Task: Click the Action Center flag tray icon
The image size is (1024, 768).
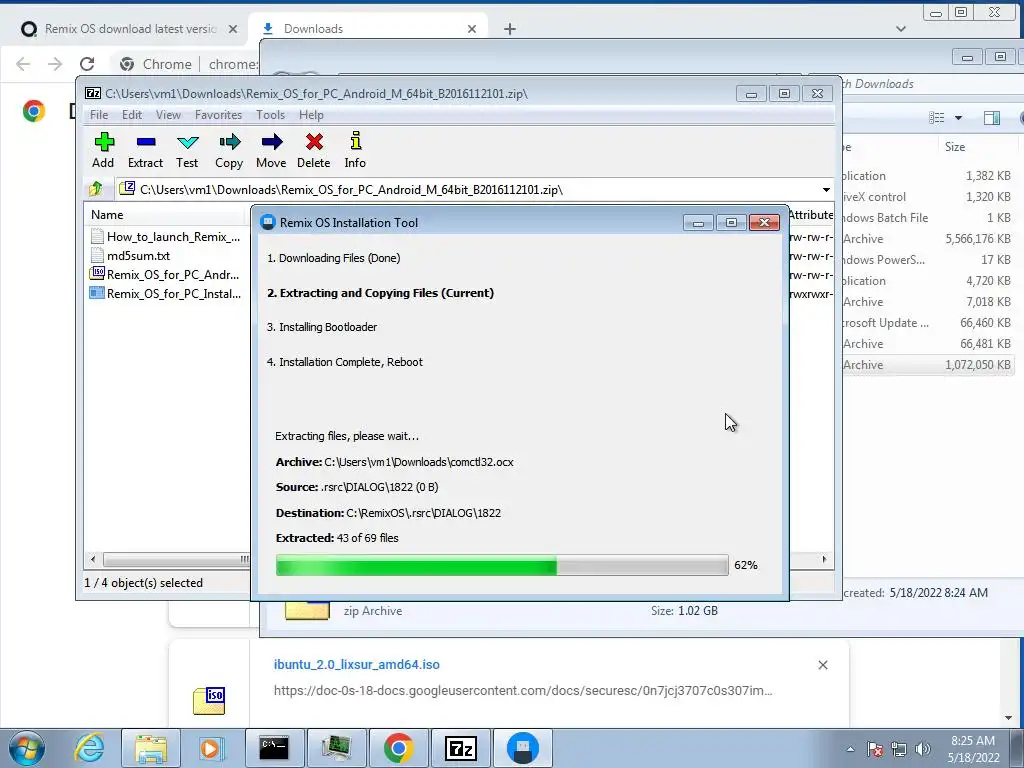Action: click(x=875, y=749)
